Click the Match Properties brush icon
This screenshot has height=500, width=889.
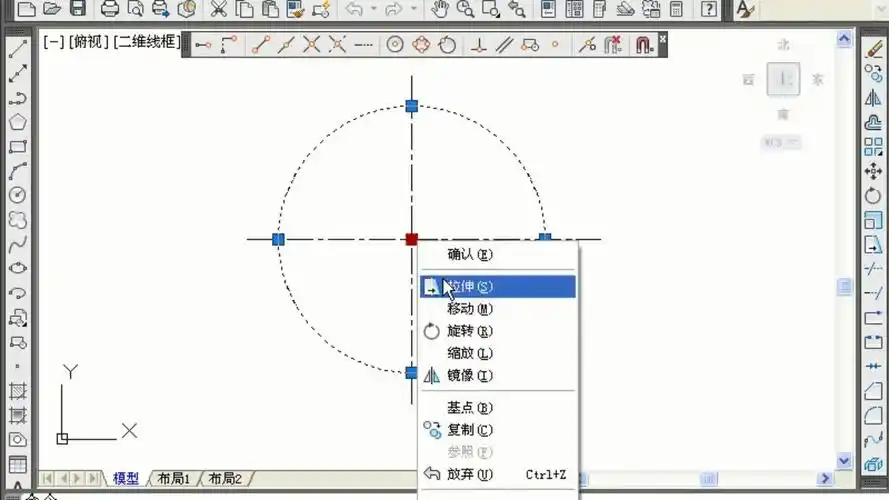[295, 9]
